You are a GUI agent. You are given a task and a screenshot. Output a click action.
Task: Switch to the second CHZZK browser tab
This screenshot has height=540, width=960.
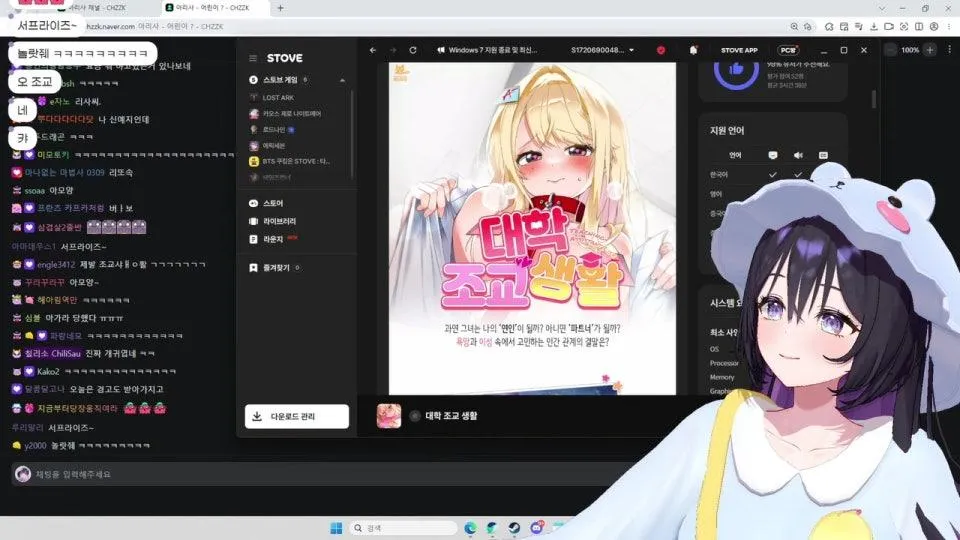pyautogui.click(x=213, y=8)
